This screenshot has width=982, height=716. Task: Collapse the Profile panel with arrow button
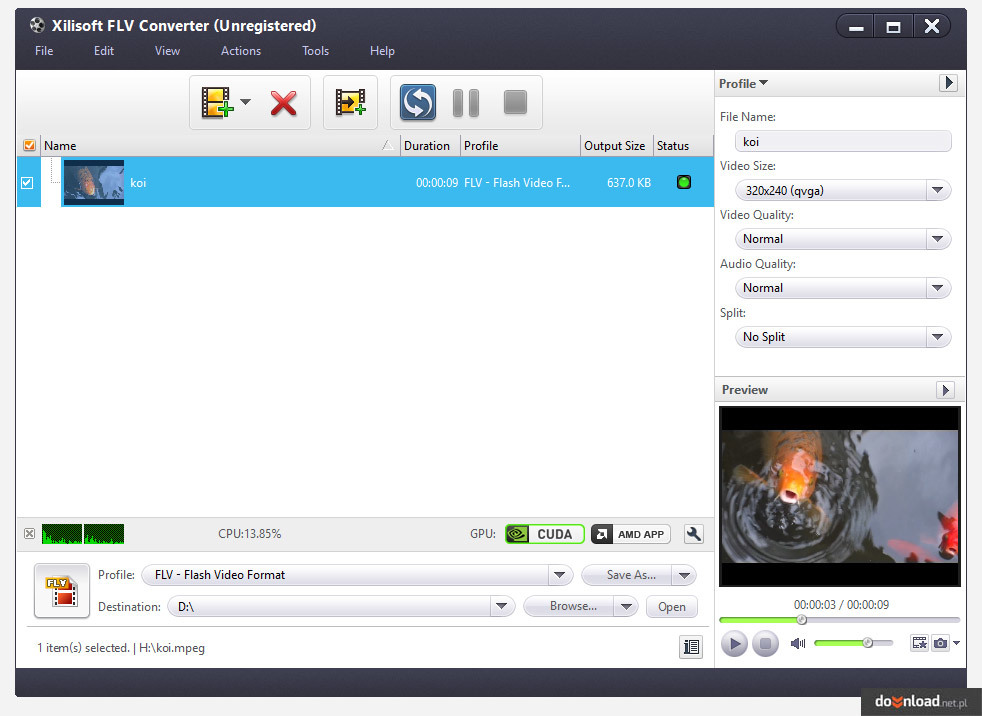pos(948,83)
